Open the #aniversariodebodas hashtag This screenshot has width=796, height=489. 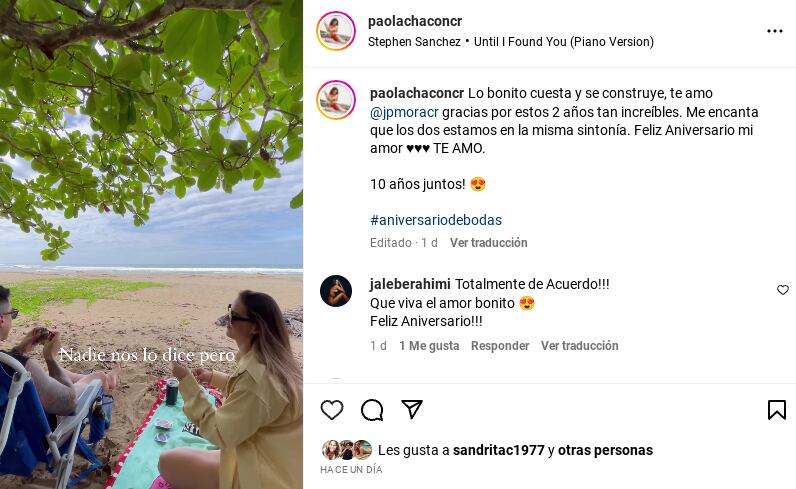pyautogui.click(x=436, y=220)
